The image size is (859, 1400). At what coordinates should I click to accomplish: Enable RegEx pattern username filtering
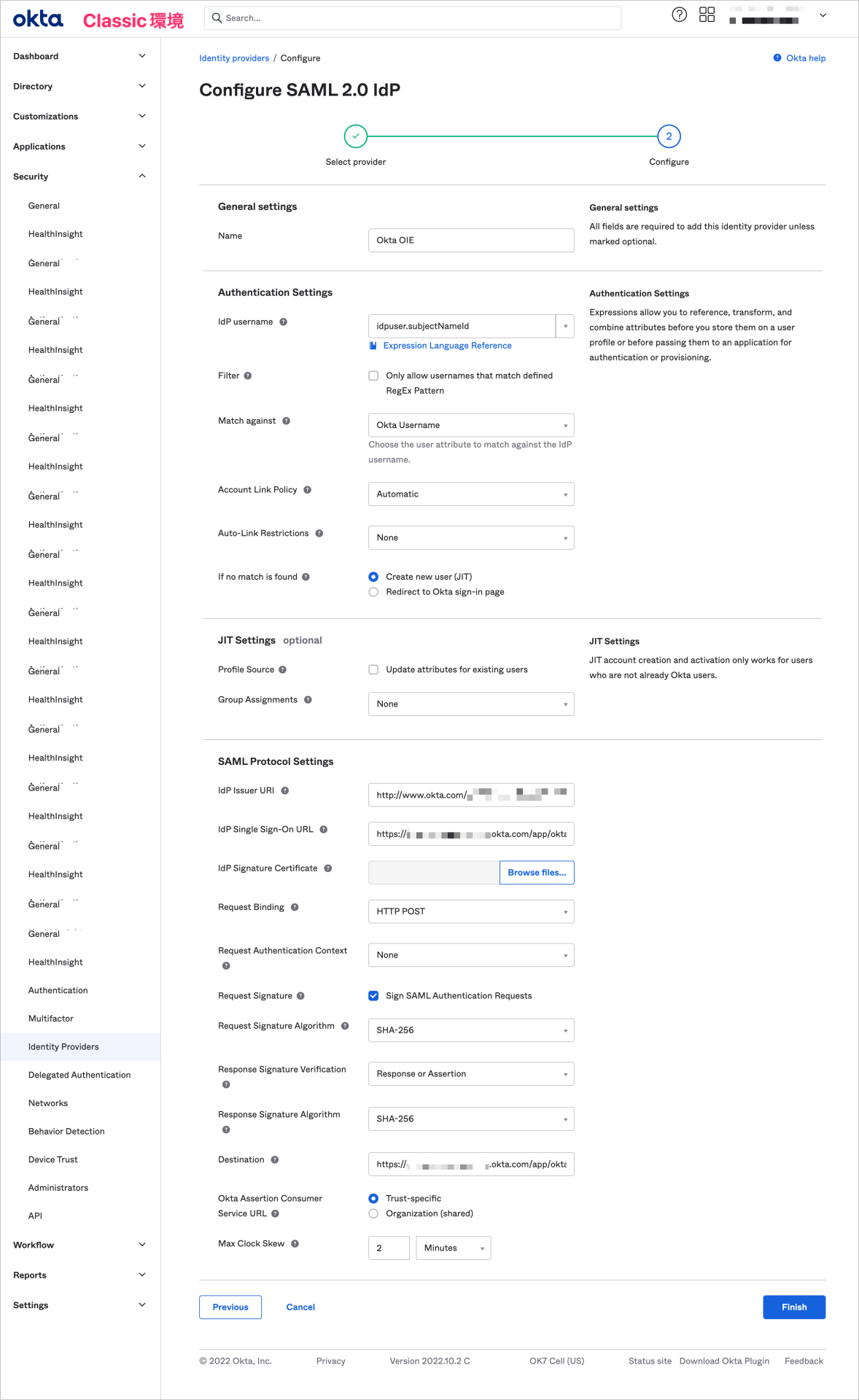(x=373, y=375)
